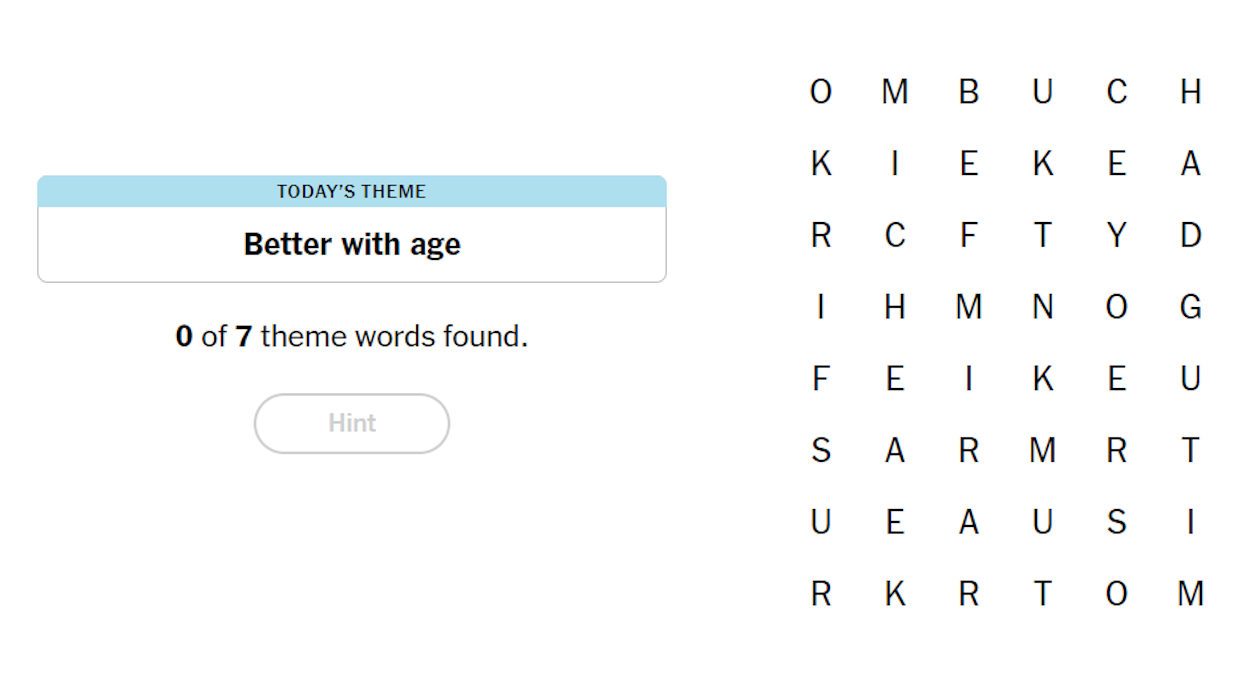The width and height of the screenshot is (1250, 684).
Task: Click the Hint button
Action: (351, 423)
